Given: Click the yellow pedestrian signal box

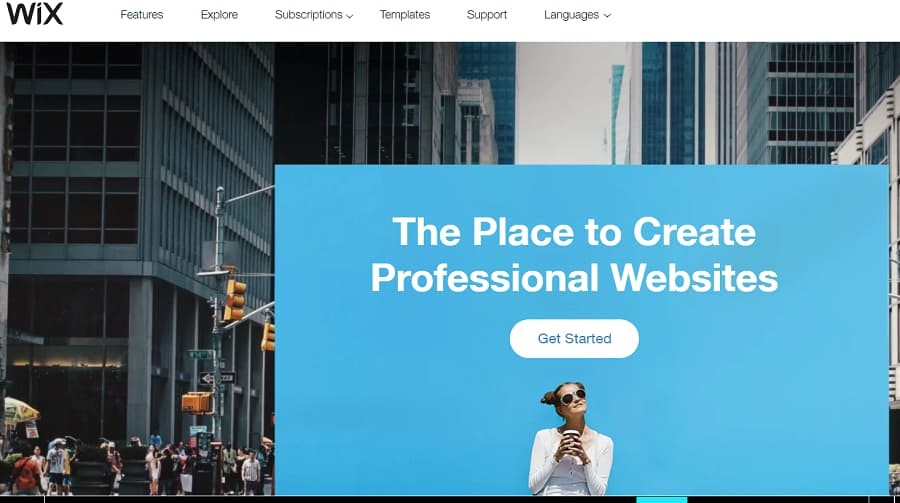Looking at the screenshot, I should [x=196, y=403].
